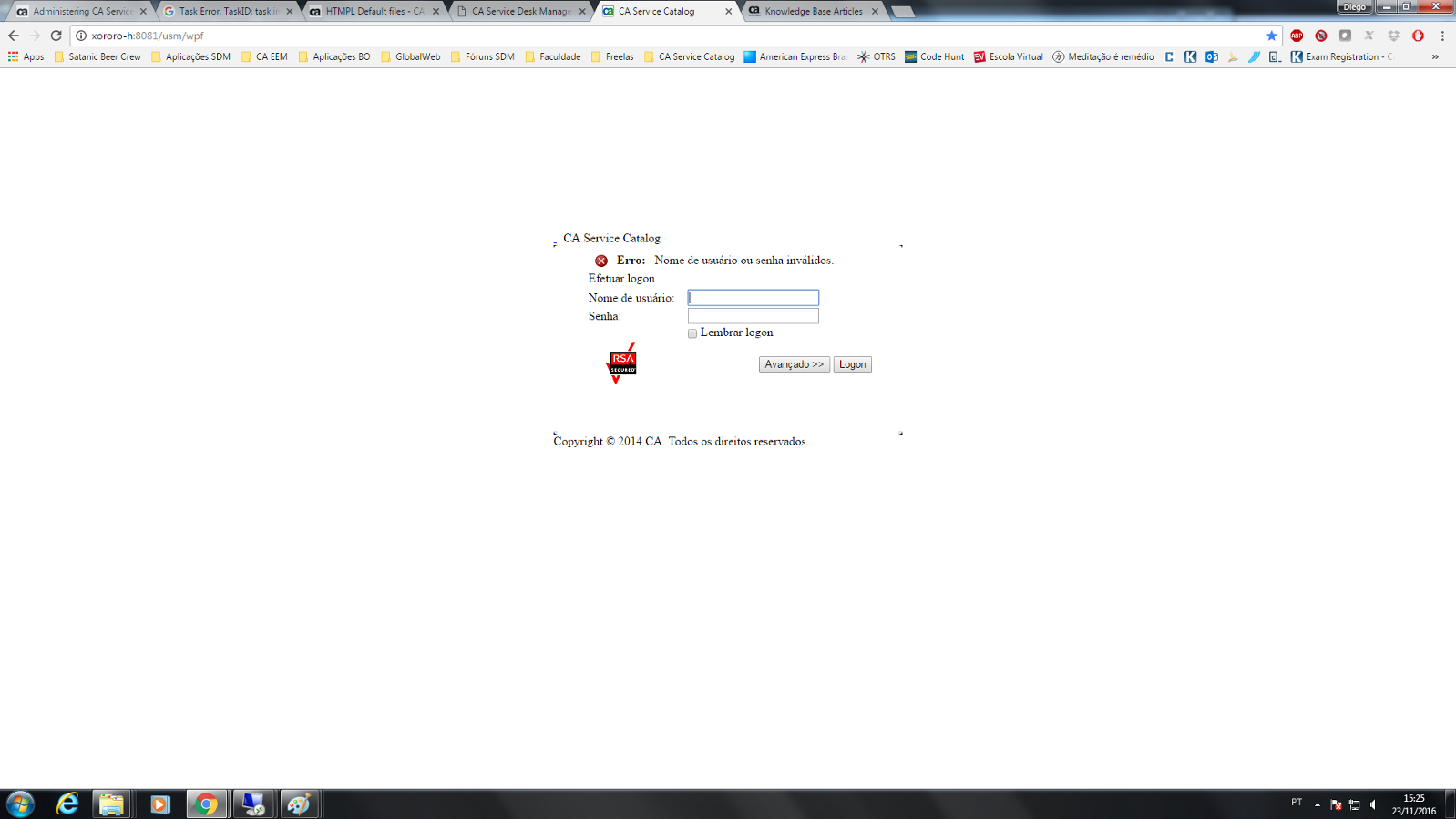
Task: Open Aplicações SDM bookmark folder
Action: click(x=190, y=56)
